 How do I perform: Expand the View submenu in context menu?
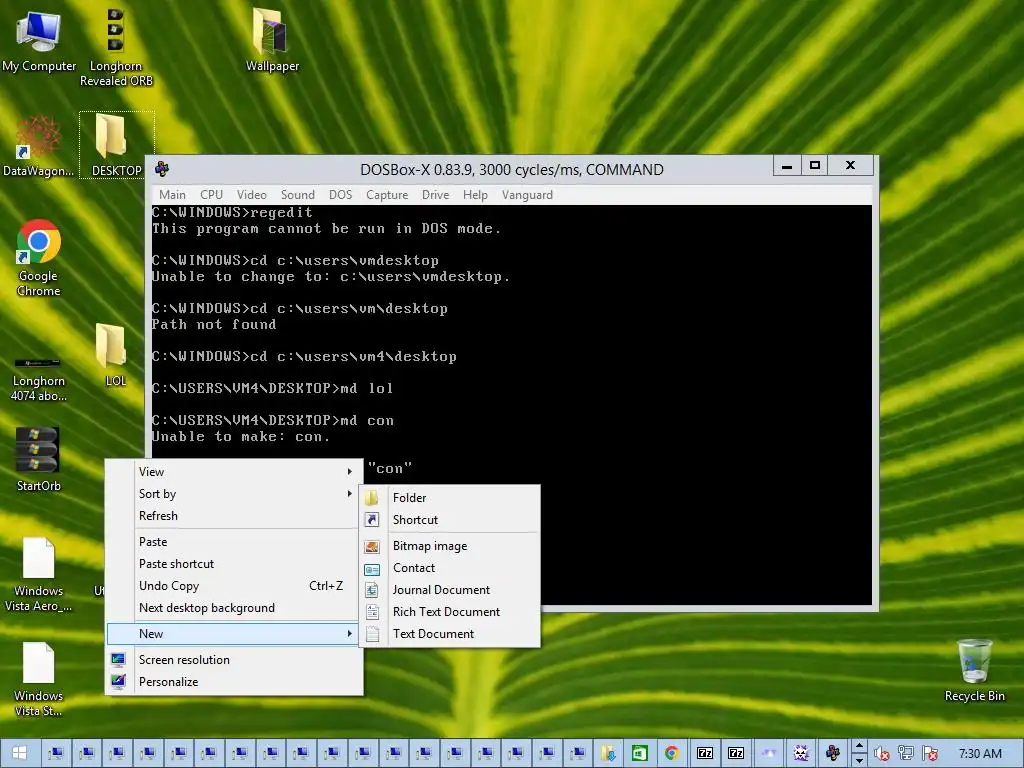(234, 472)
